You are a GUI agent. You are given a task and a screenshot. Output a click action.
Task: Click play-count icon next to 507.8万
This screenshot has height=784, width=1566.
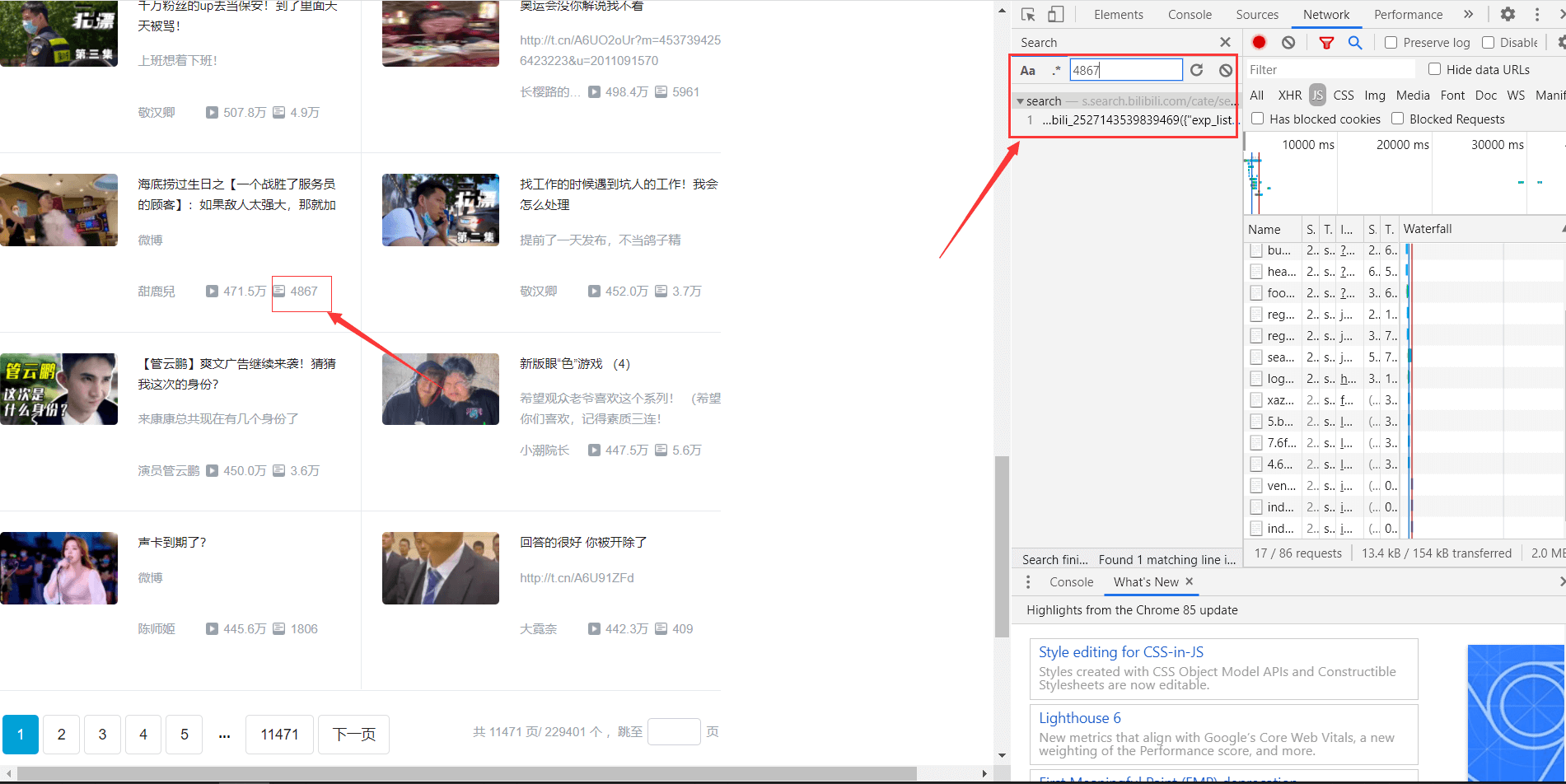coord(212,113)
